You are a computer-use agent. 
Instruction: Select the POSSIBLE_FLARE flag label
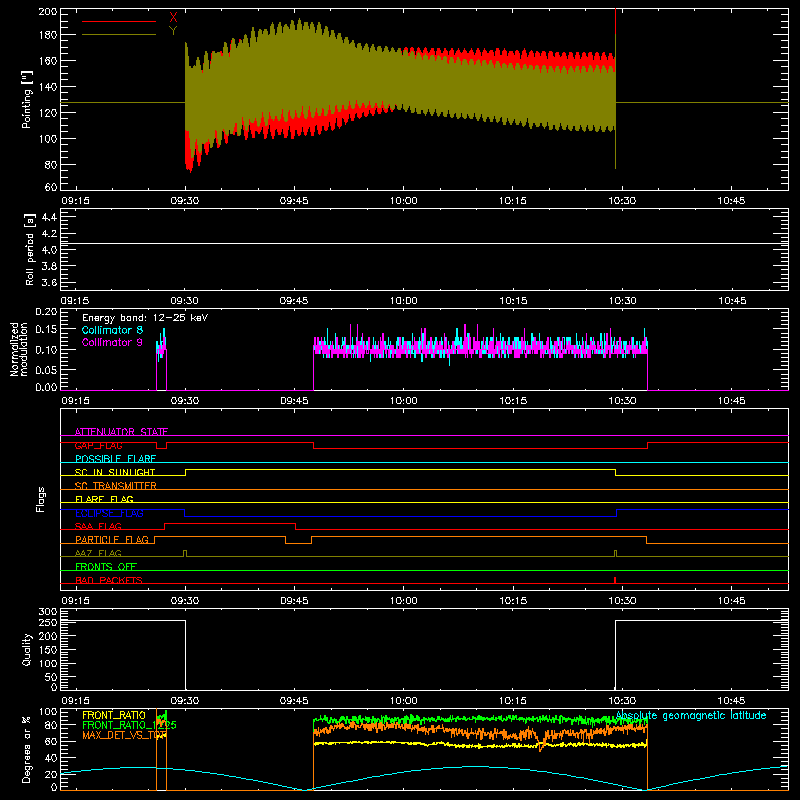coord(115,459)
